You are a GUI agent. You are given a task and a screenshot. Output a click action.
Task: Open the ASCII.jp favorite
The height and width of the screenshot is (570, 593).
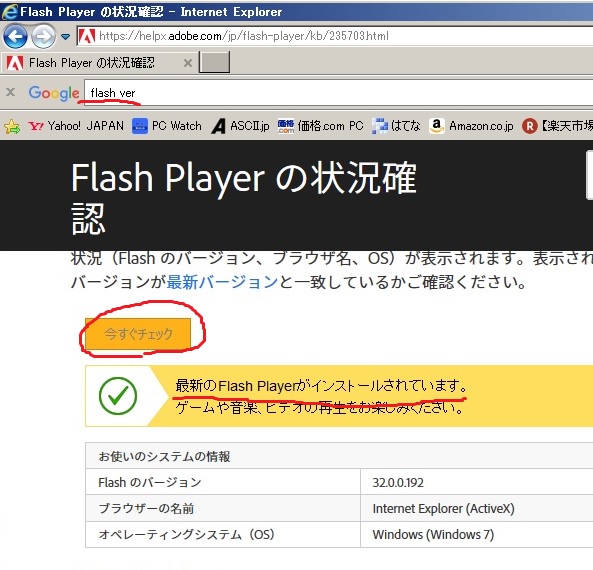pyautogui.click(x=241, y=126)
